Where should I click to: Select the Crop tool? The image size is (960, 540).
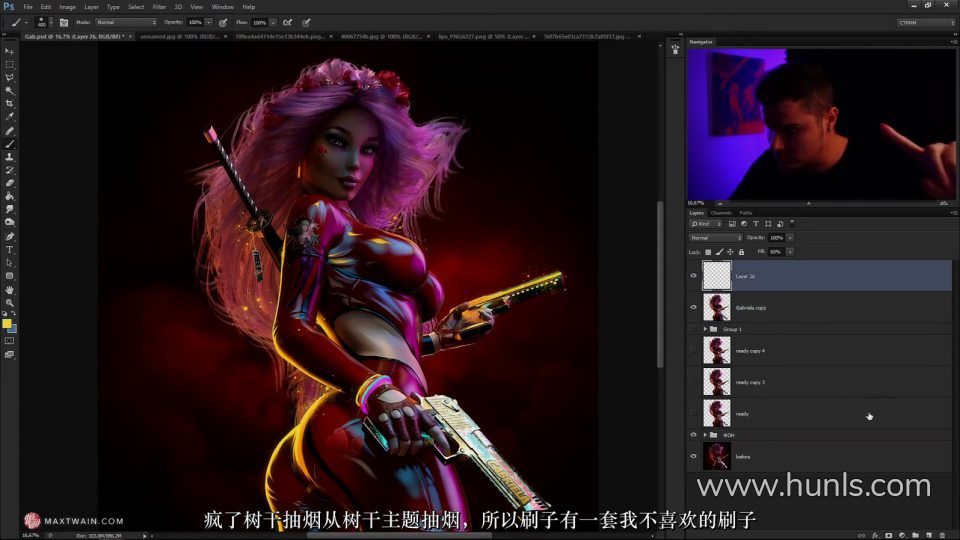click(x=9, y=103)
